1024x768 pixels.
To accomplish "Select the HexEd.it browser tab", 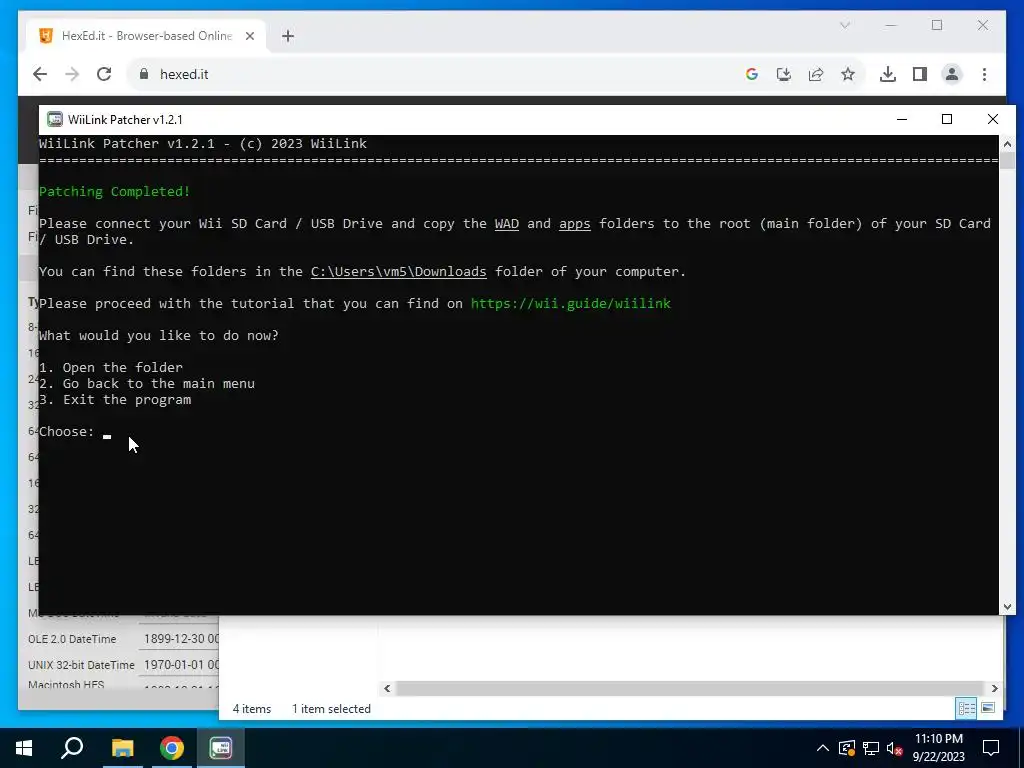I will [146, 36].
